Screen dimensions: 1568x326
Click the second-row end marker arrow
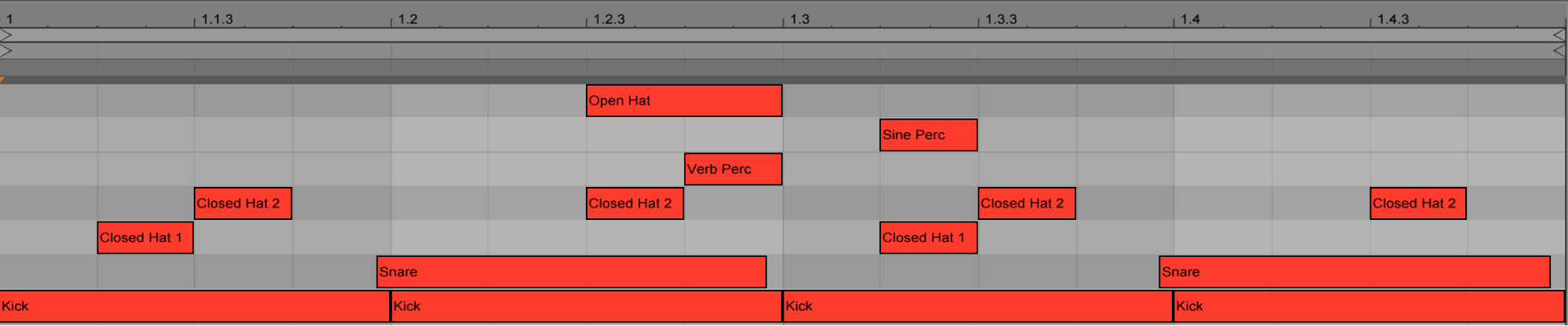coord(1559,51)
